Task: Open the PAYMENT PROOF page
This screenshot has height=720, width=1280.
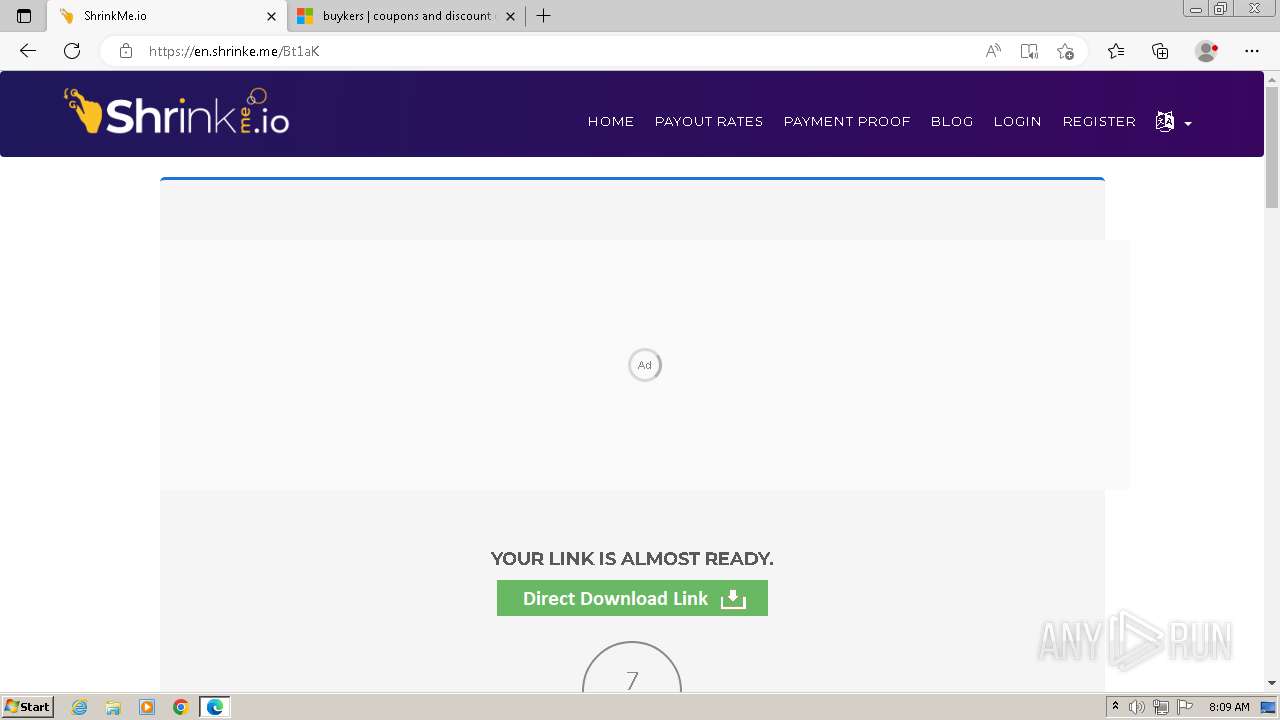Action: point(847,121)
